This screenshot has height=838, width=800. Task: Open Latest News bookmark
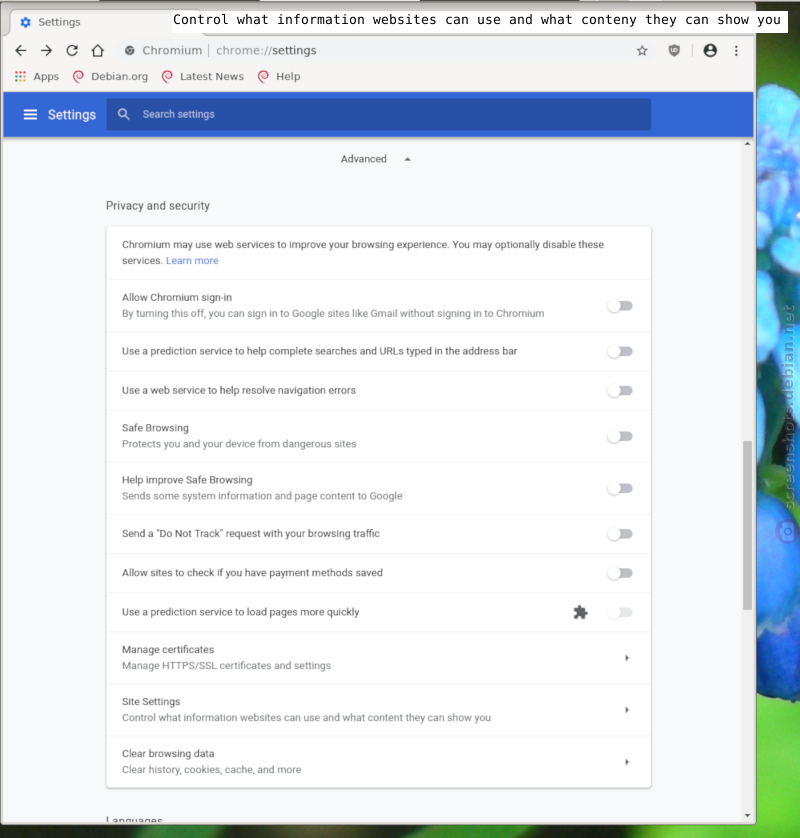[x=203, y=76]
